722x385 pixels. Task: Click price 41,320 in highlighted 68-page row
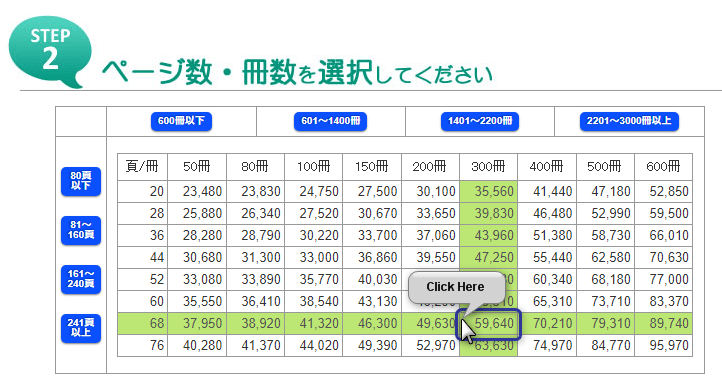[x=314, y=324]
